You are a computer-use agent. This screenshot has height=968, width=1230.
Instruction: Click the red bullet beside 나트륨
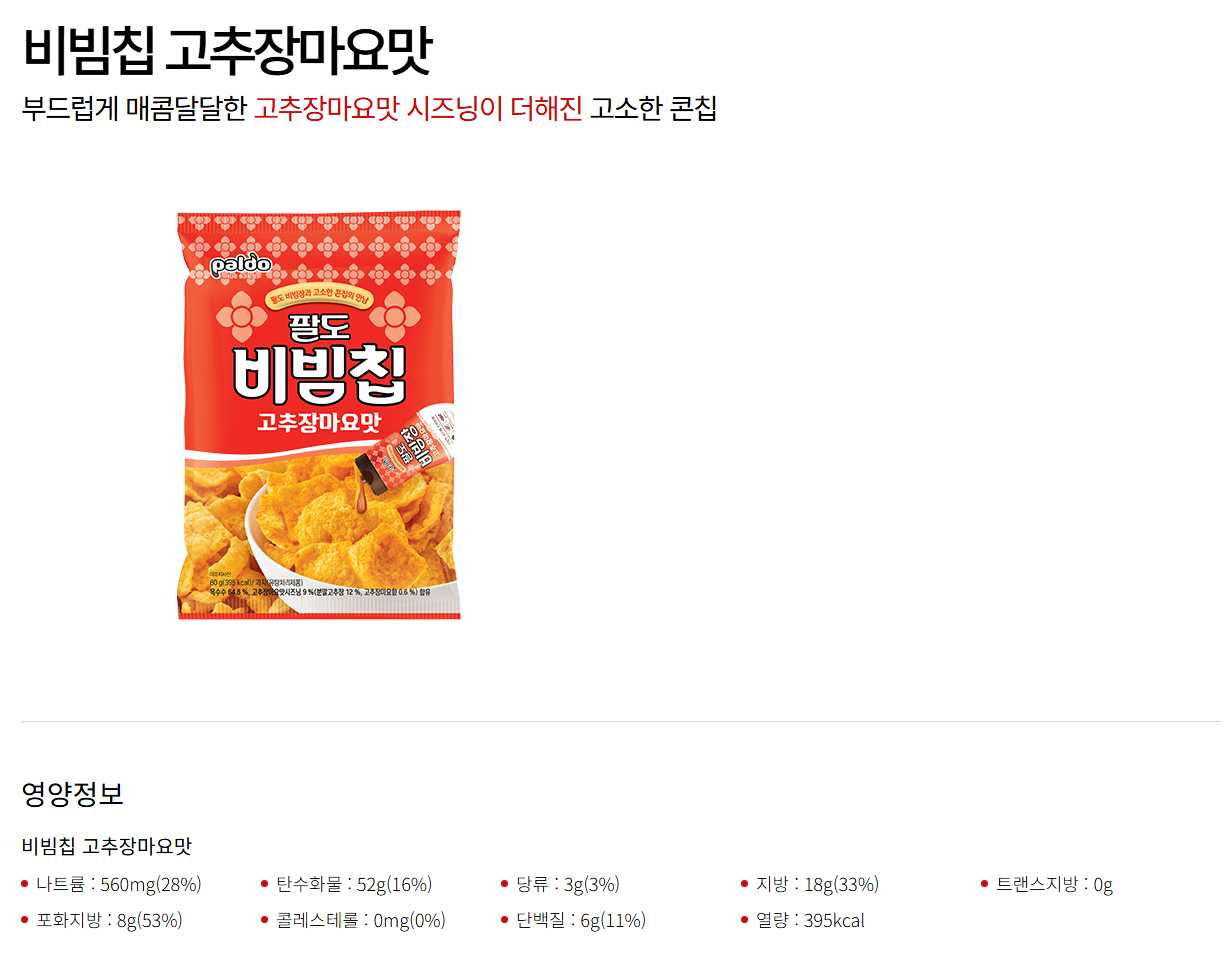click(x=25, y=884)
